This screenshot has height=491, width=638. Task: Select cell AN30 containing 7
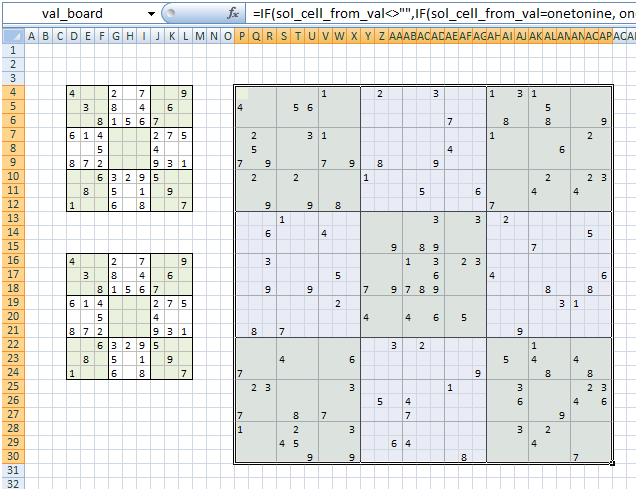(577, 457)
